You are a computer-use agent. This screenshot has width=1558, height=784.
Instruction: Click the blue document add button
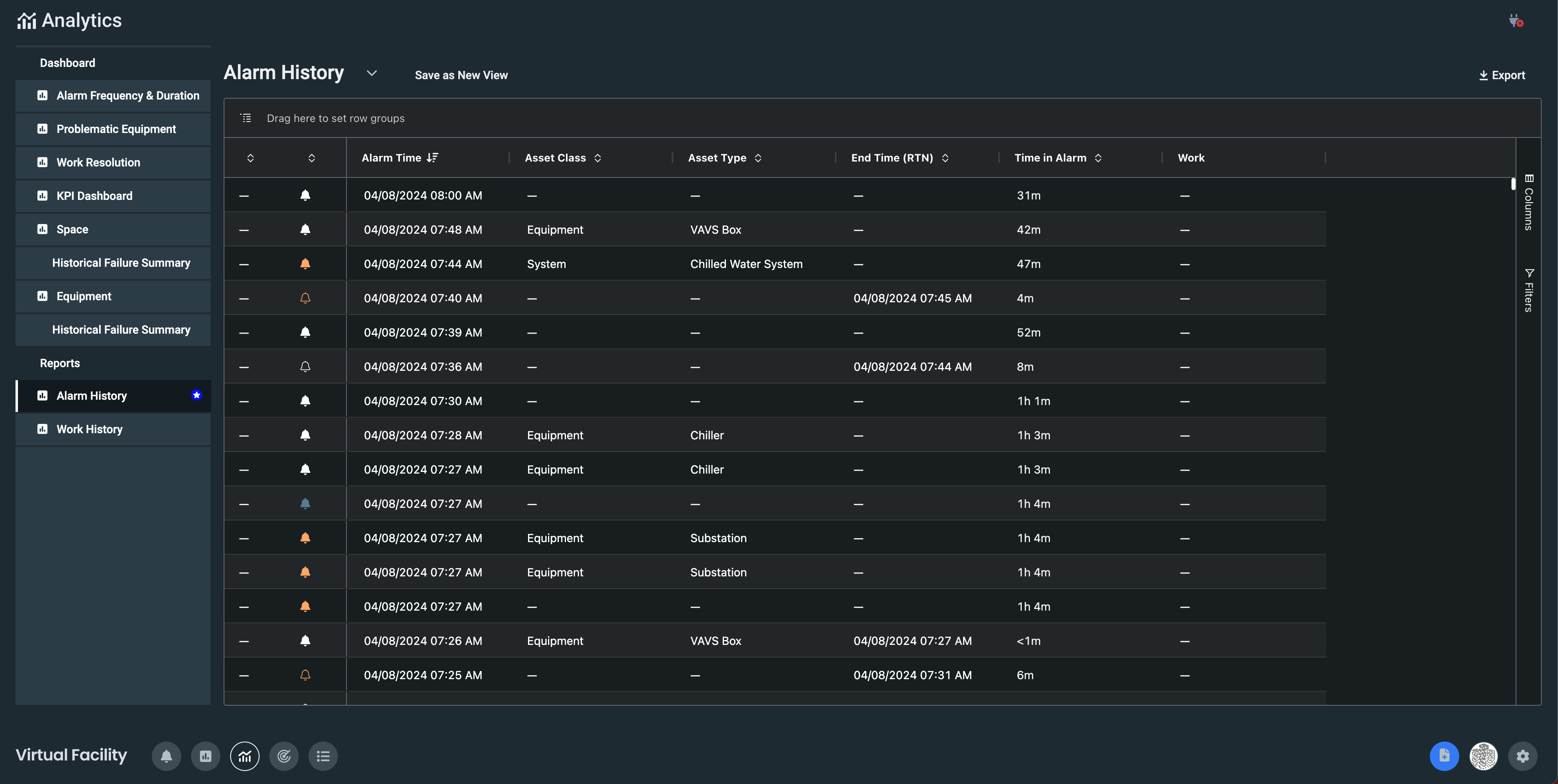click(x=1444, y=756)
